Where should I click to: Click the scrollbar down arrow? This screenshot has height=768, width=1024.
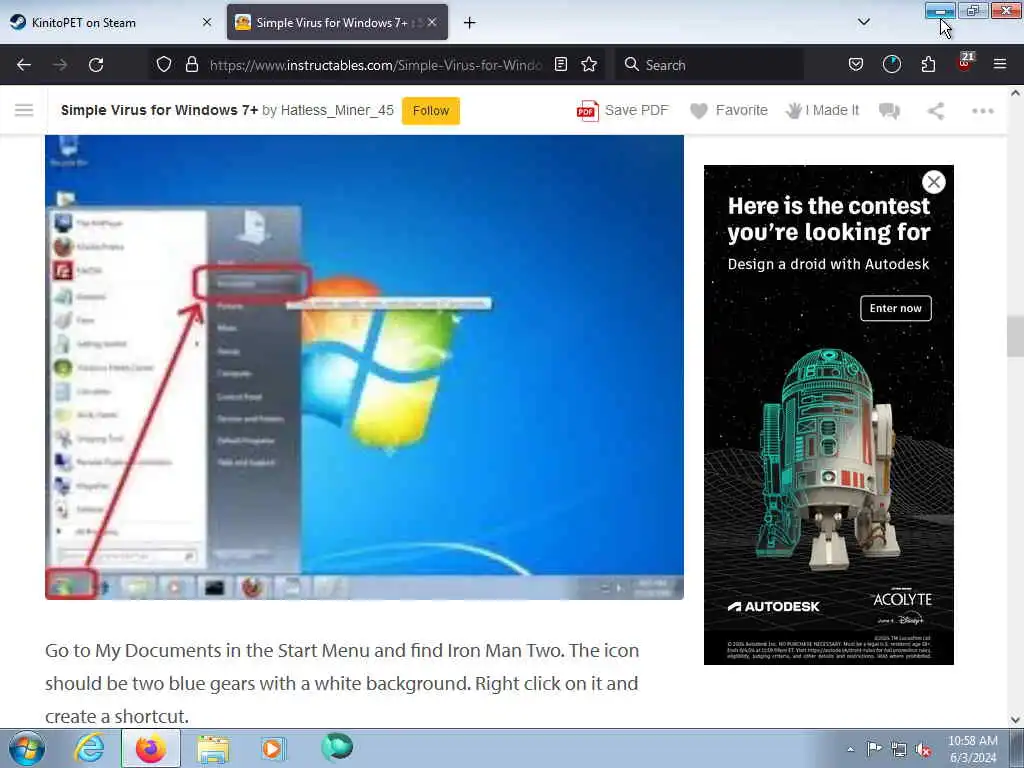(x=1015, y=720)
